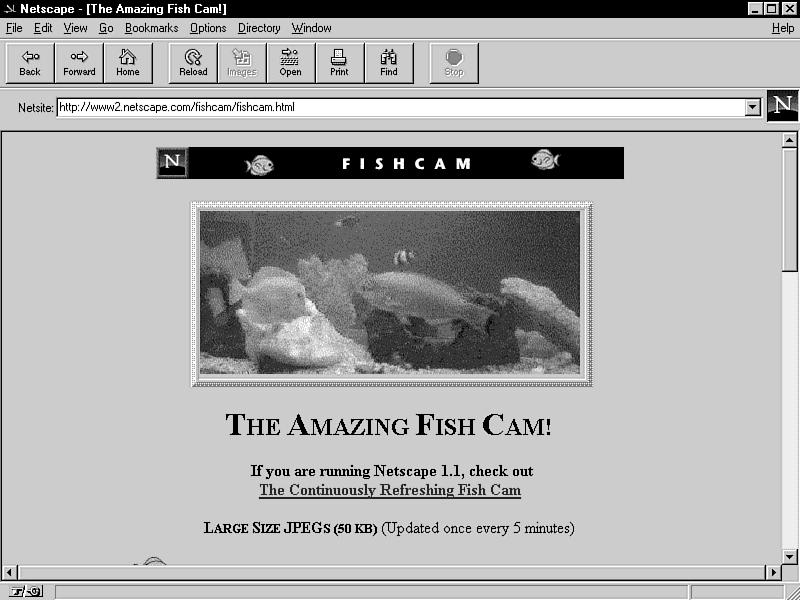The height and width of the screenshot is (600, 800).
Task: Click 'If you are running Netscape 1.1' text
Action: click(356, 470)
